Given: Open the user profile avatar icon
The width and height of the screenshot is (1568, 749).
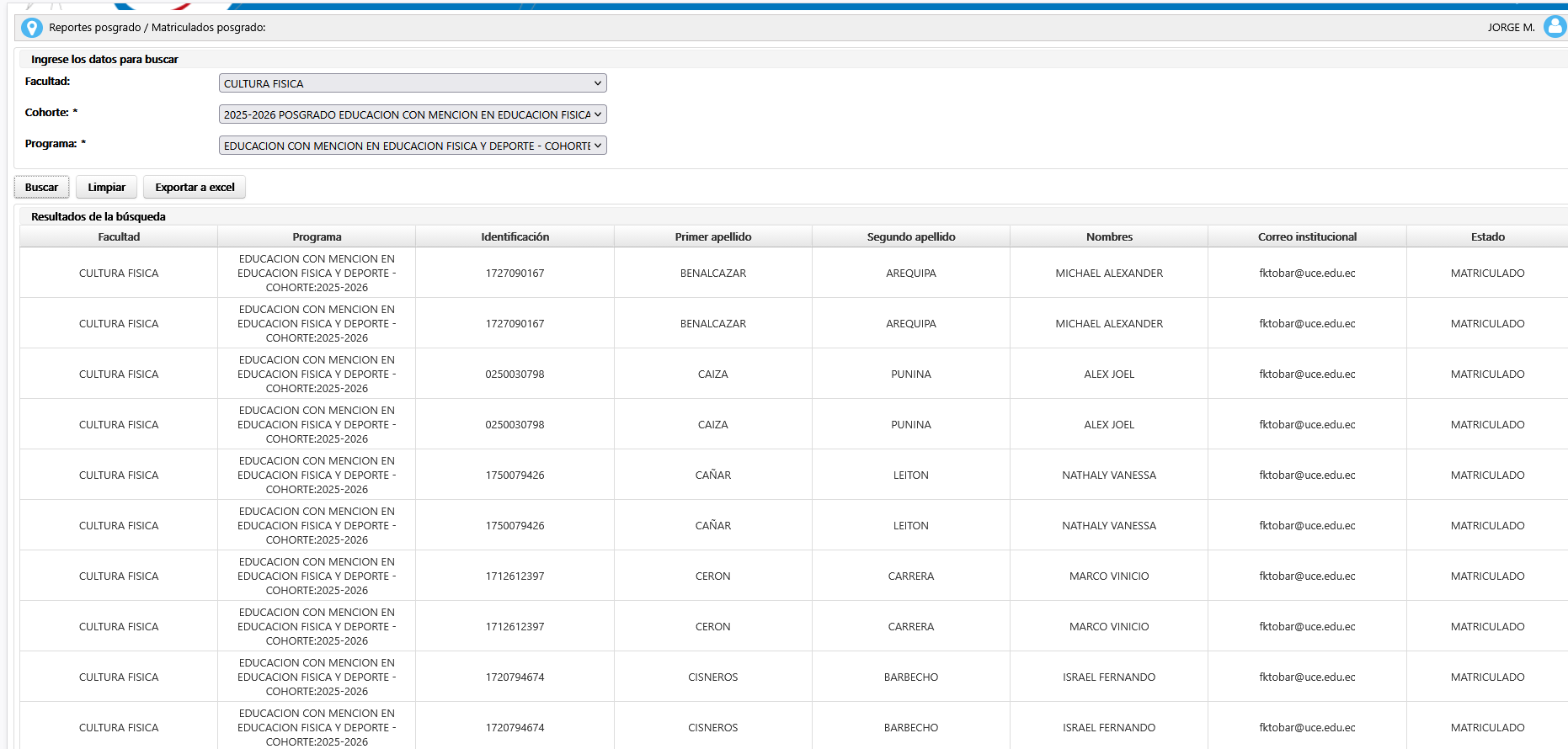Looking at the screenshot, I should 1554,27.
